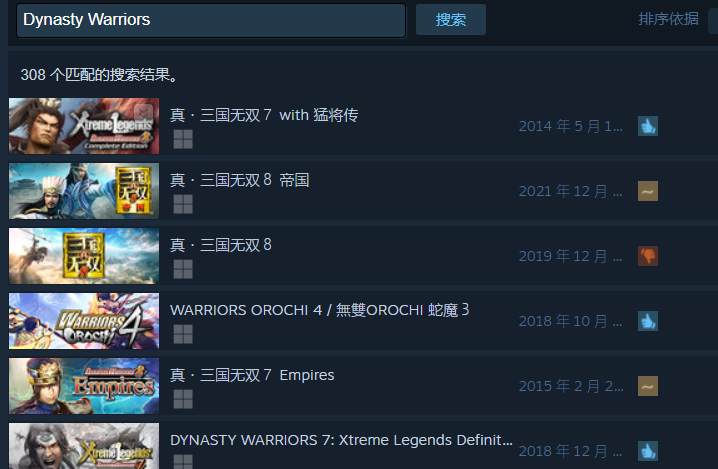
Task: Select the Warriors Orochi 4 thumbnail image
Action: [84, 321]
